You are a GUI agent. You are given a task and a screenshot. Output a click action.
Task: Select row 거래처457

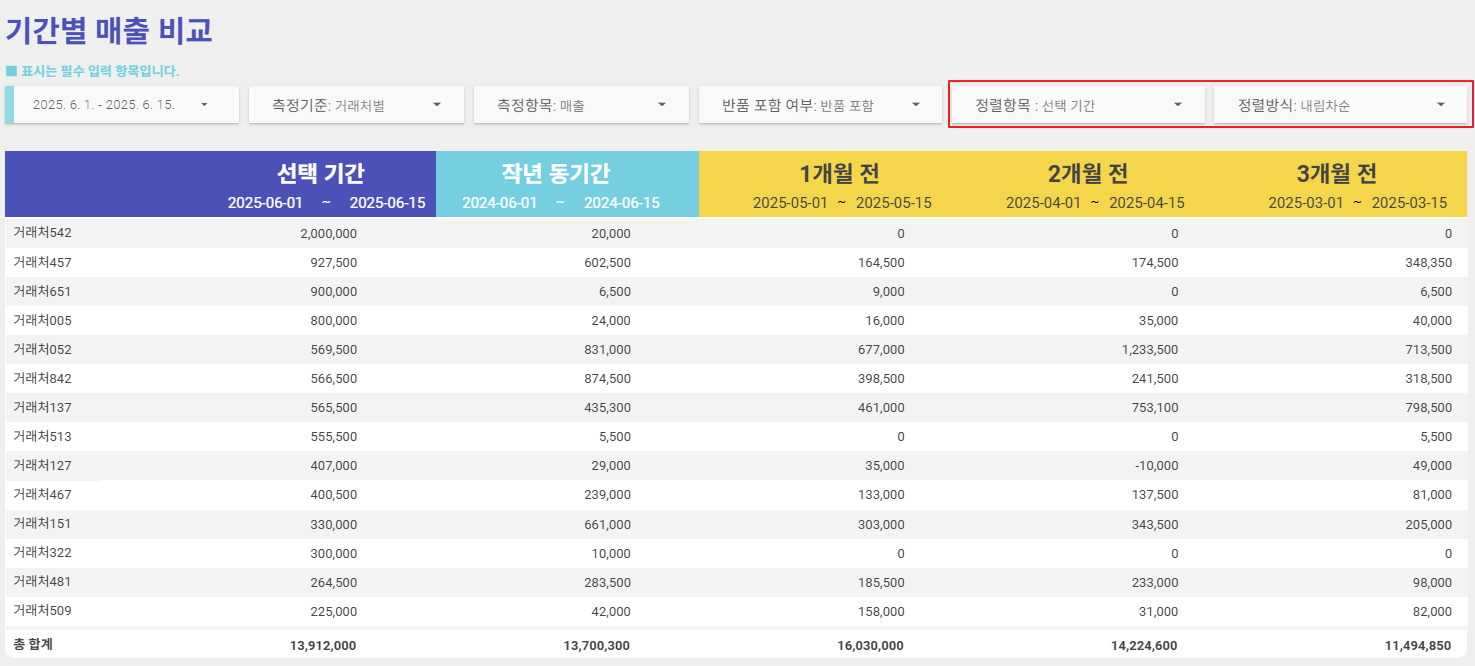point(736,262)
